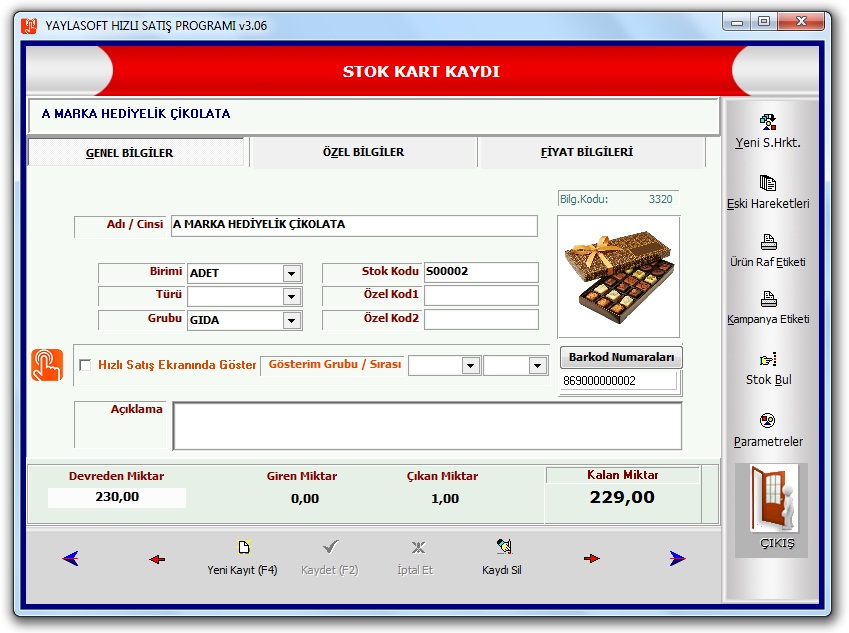Screen dimensions: 849x633
Task: Click Yeni Kayıt (F4) icon
Action: tap(244, 547)
